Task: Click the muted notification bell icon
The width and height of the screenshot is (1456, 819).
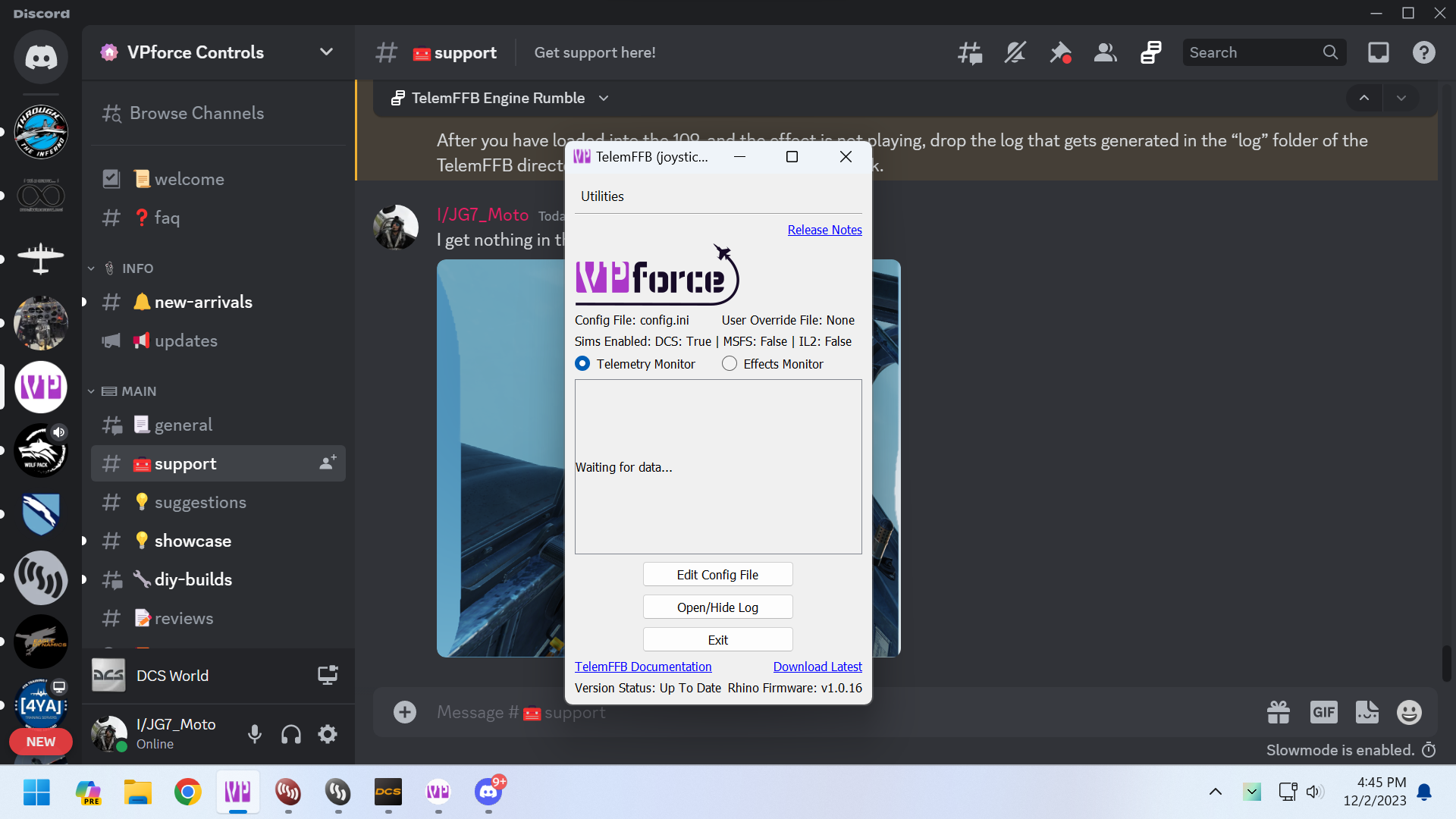Action: click(x=1015, y=52)
